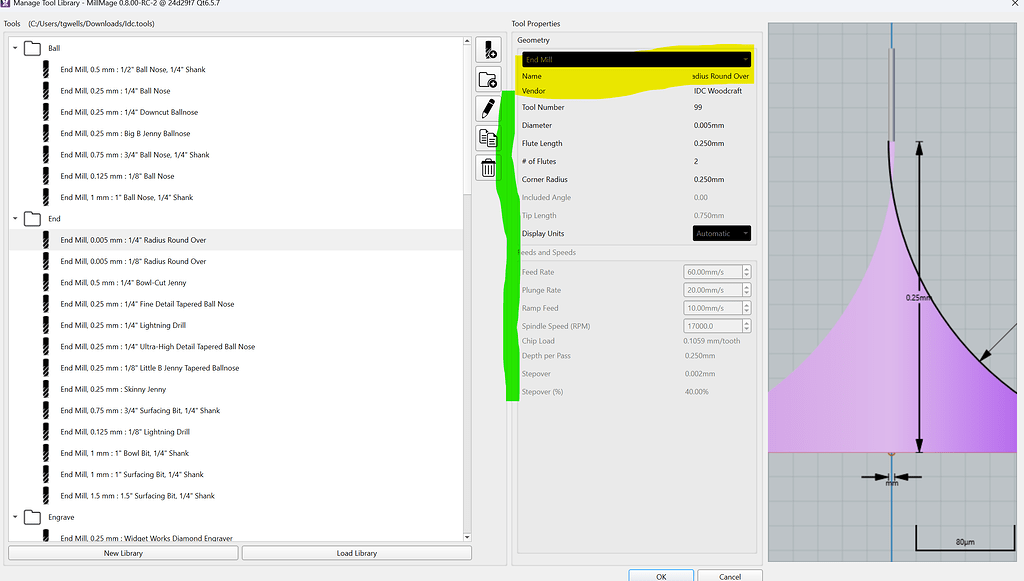The width and height of the screenshot is (1024, 581).
Task: Delete the selected tool via the trash icon
Action: 488,168
